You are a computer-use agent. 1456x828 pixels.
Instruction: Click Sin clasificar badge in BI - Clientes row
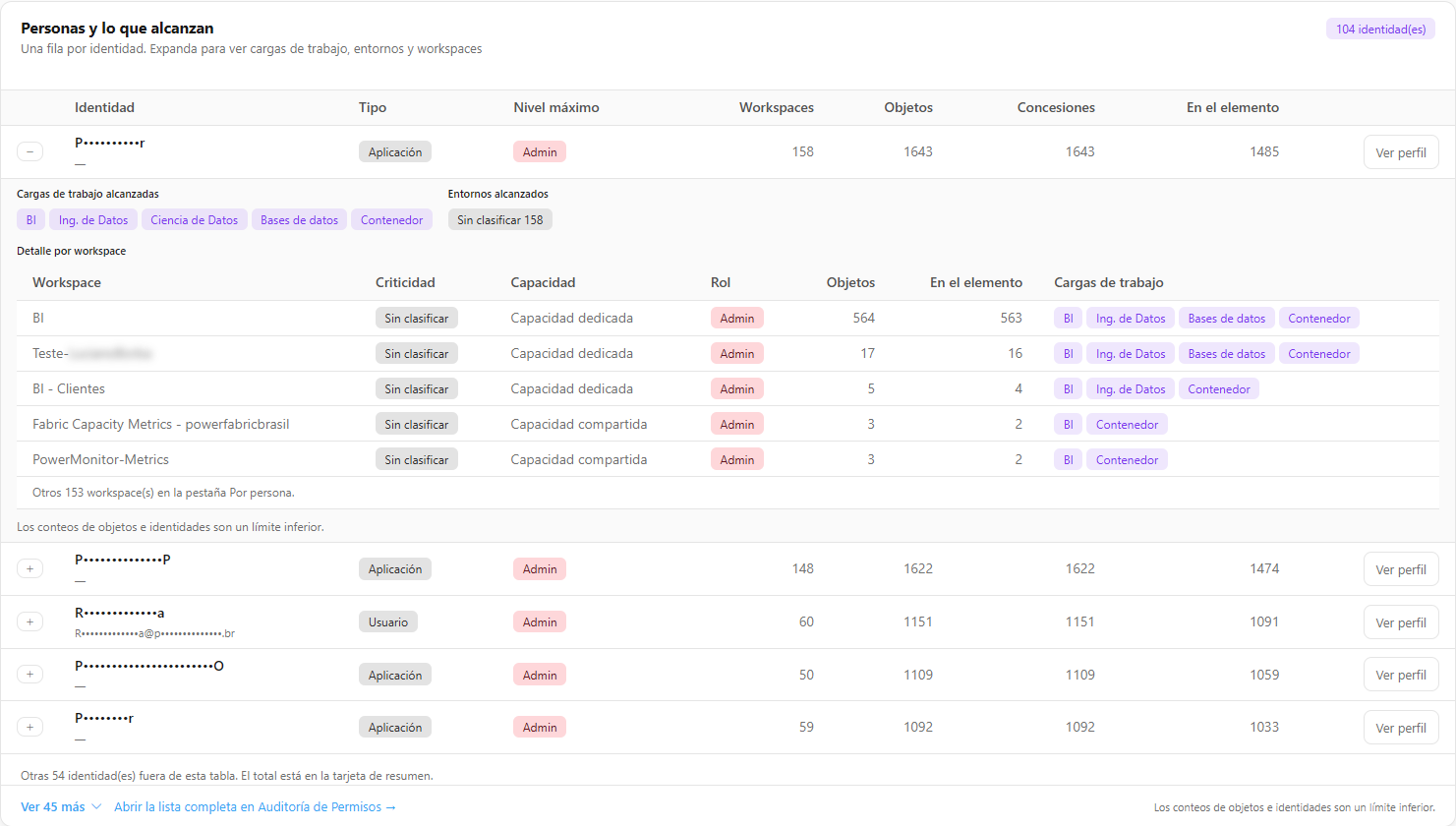(417, 389)
